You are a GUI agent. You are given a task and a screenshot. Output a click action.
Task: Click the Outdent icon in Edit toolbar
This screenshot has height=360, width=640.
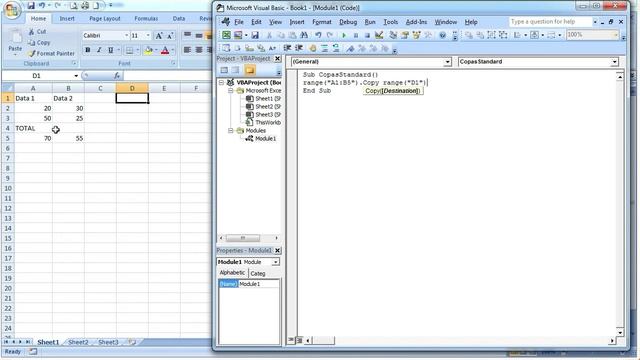point(299,48)
